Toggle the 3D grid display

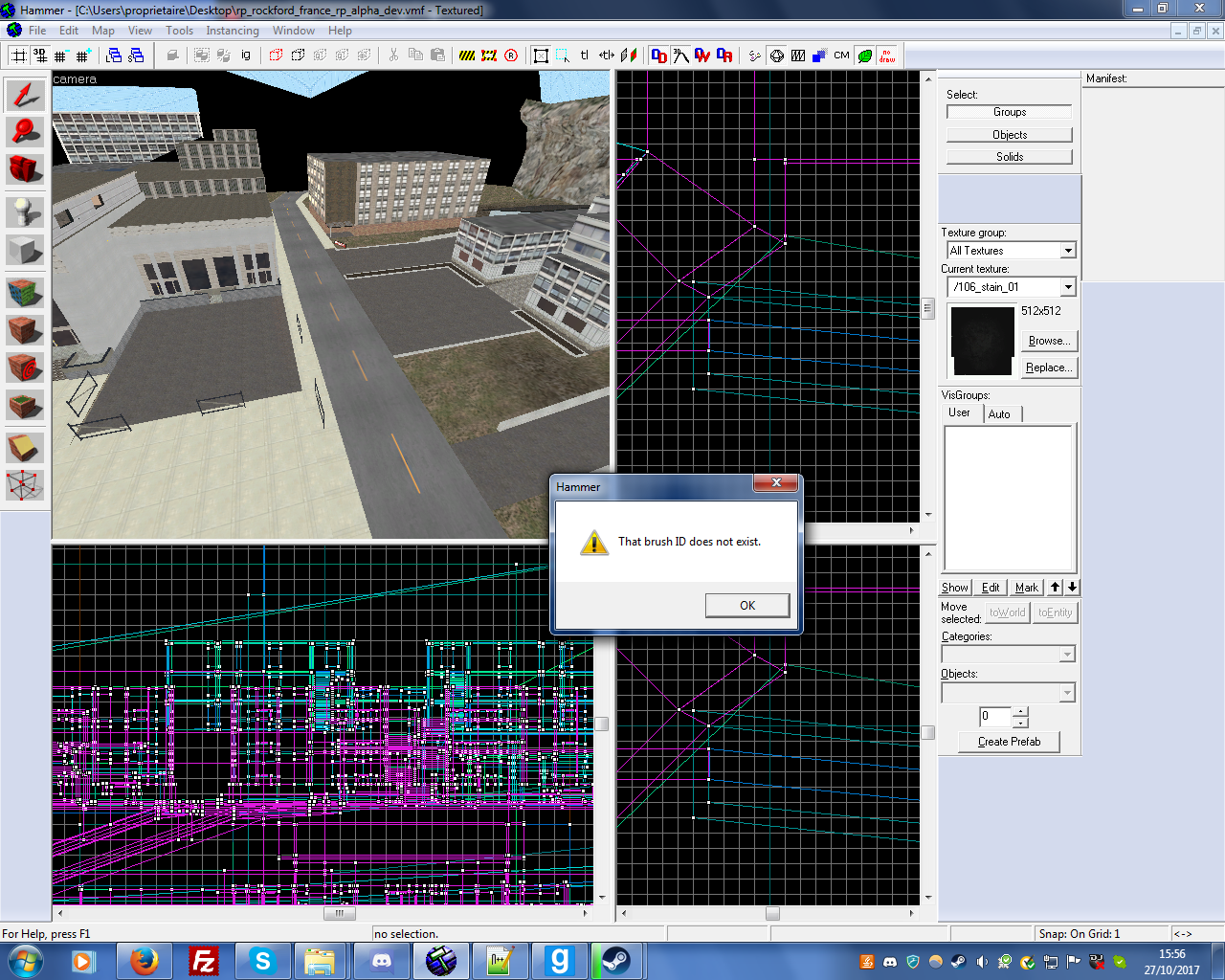39,56
